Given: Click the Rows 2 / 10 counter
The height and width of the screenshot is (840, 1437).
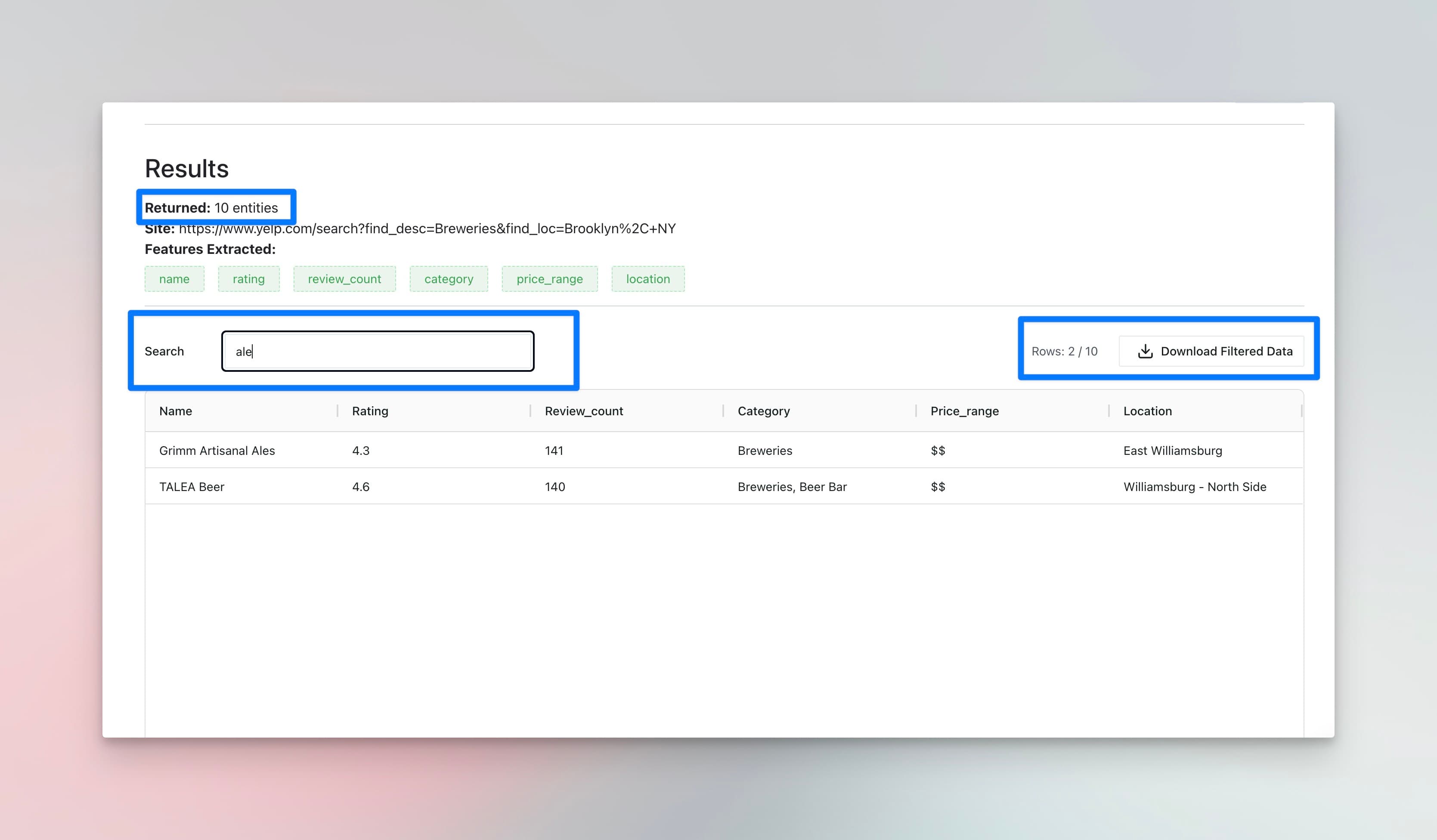Looking at the screenshot, I should [x=1064, y=351].
